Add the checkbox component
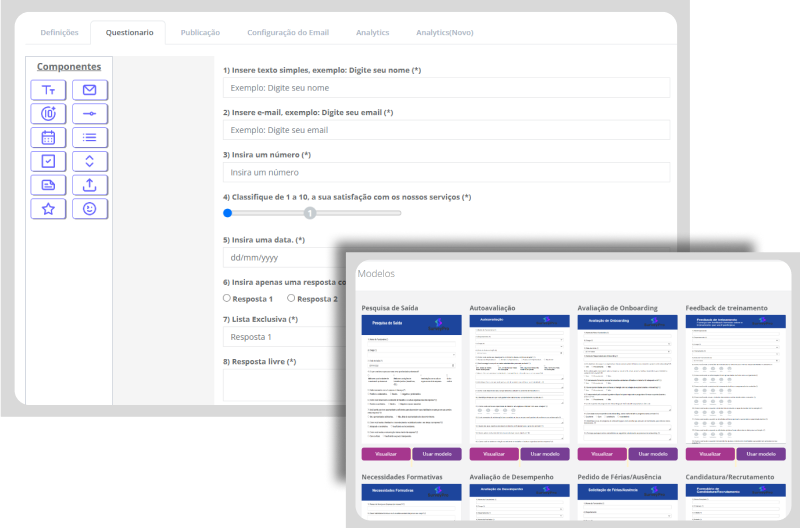The width and height of the screenshot is (800, 528). coord(48,161)
